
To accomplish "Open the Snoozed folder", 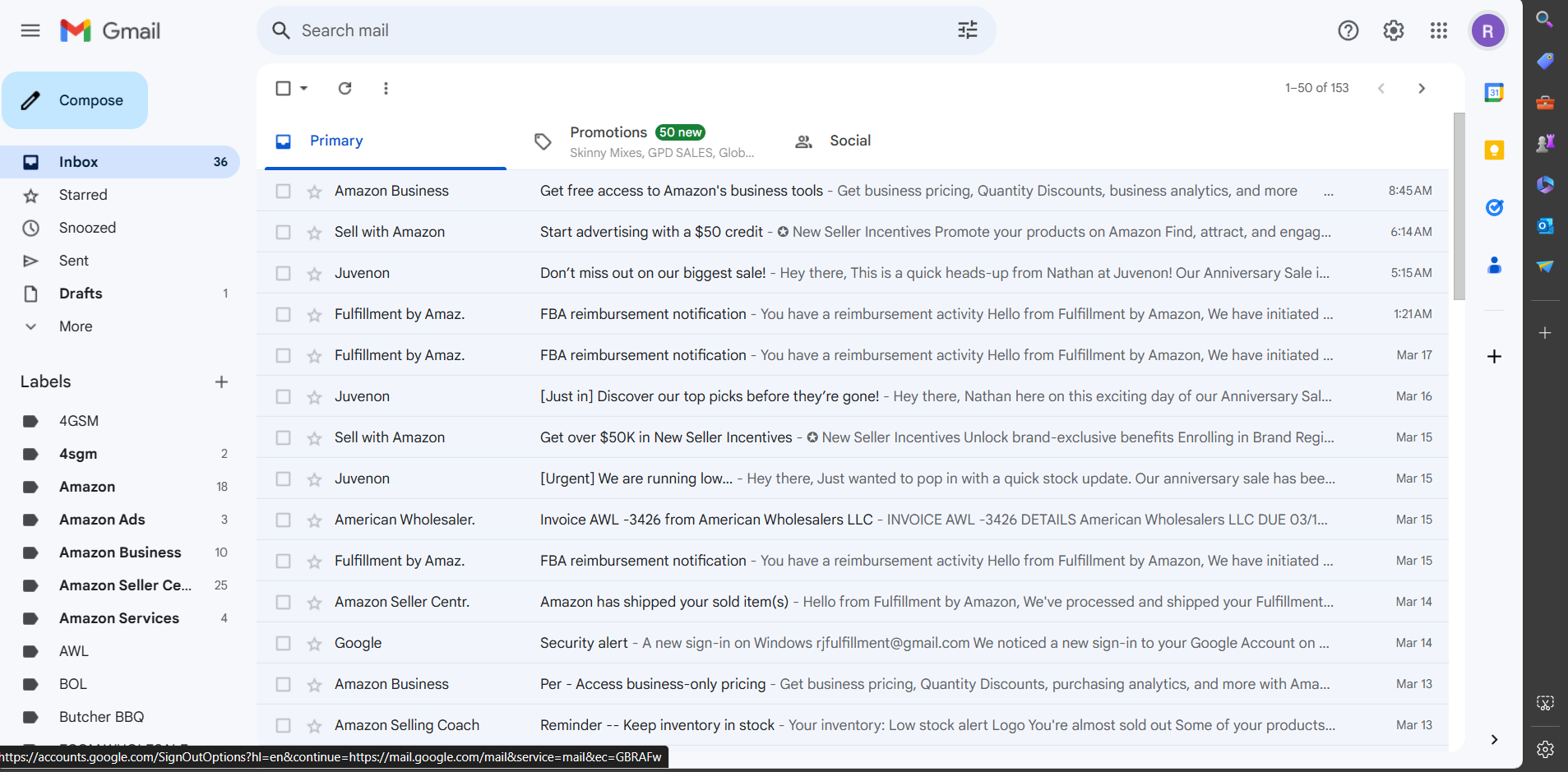I will tap(120, 228).
